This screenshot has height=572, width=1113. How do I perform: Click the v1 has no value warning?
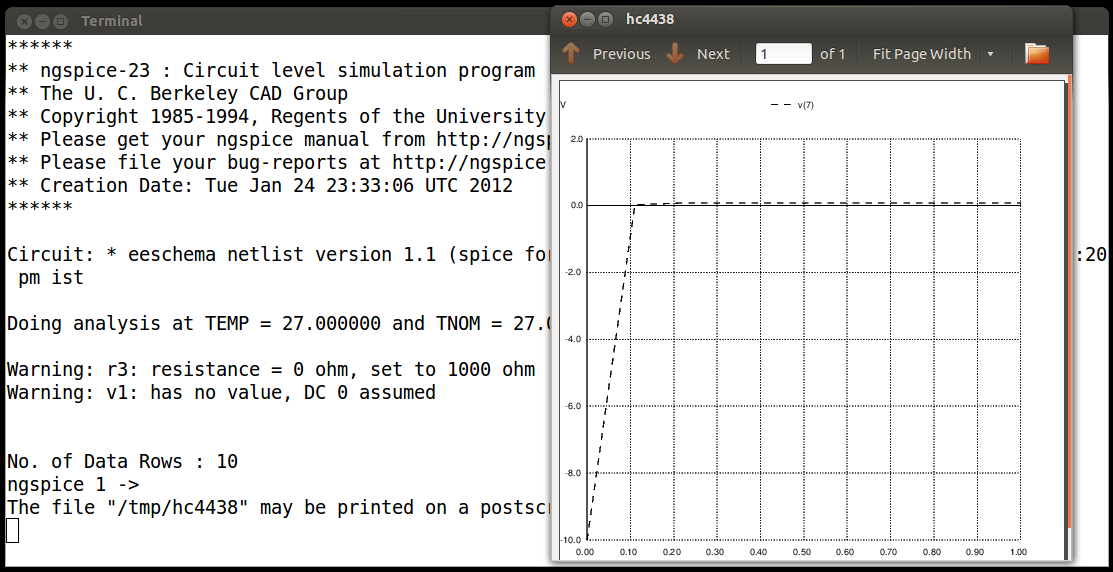(x=221, y=392)
